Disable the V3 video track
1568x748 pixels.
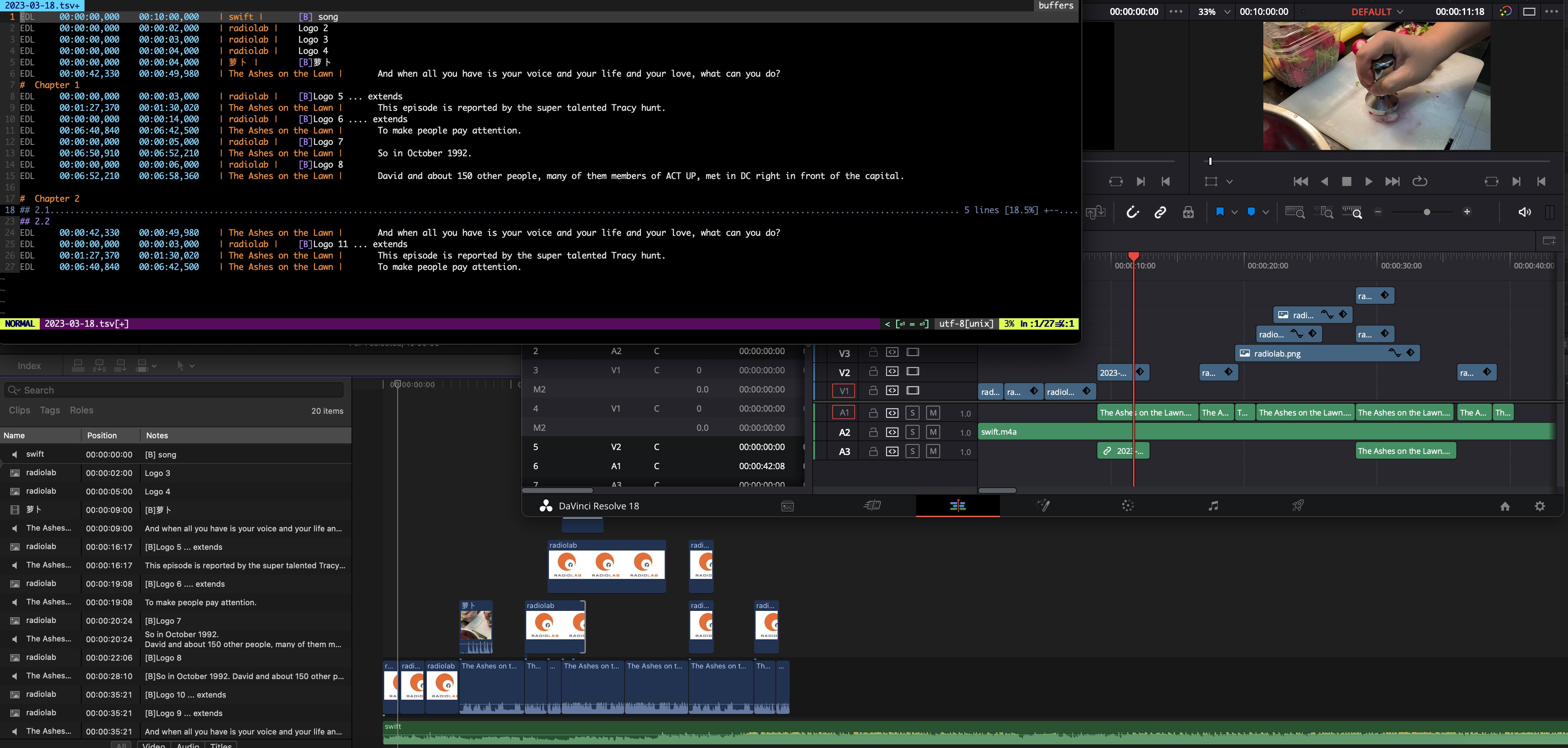[x=913, y=352]
